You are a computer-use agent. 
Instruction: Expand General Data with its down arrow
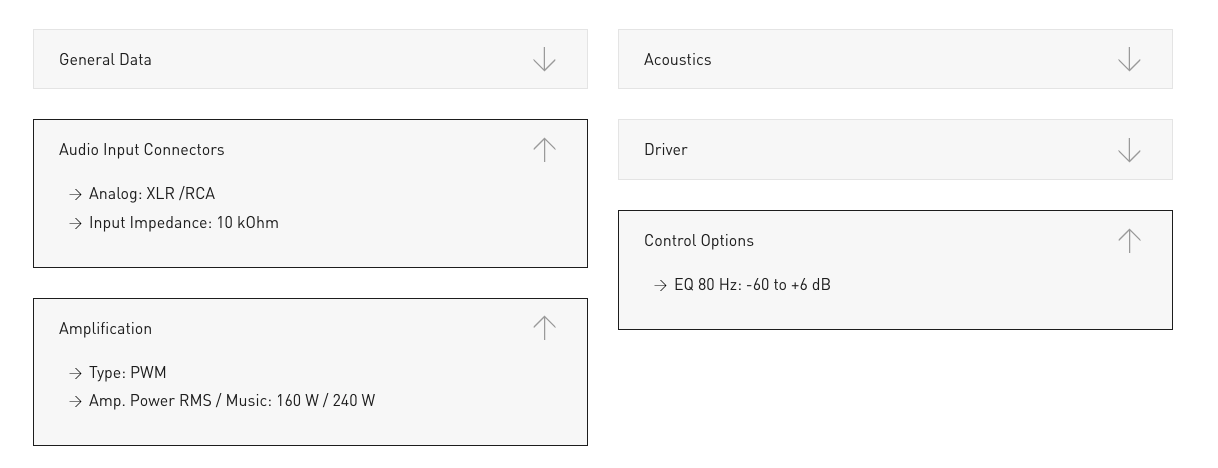coord(544,60)
